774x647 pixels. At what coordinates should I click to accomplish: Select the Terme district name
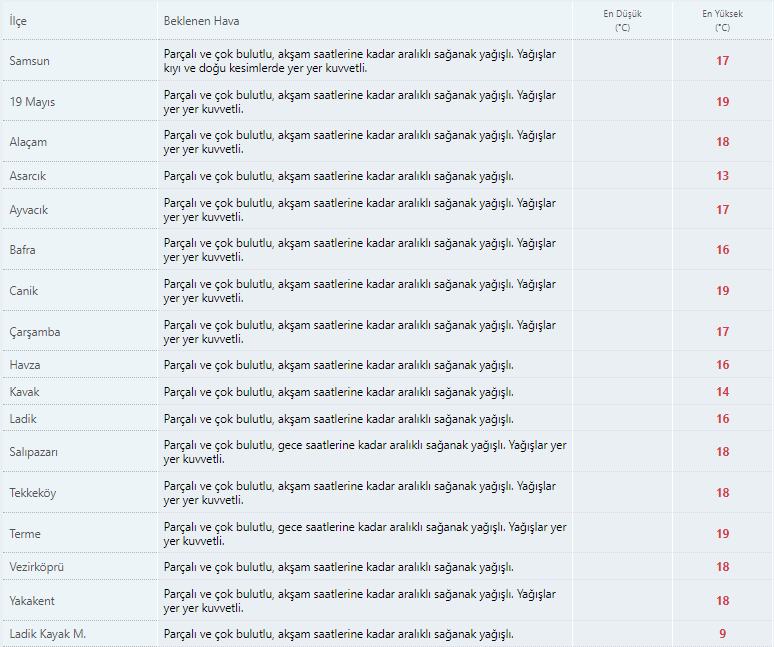coord(25,533)
